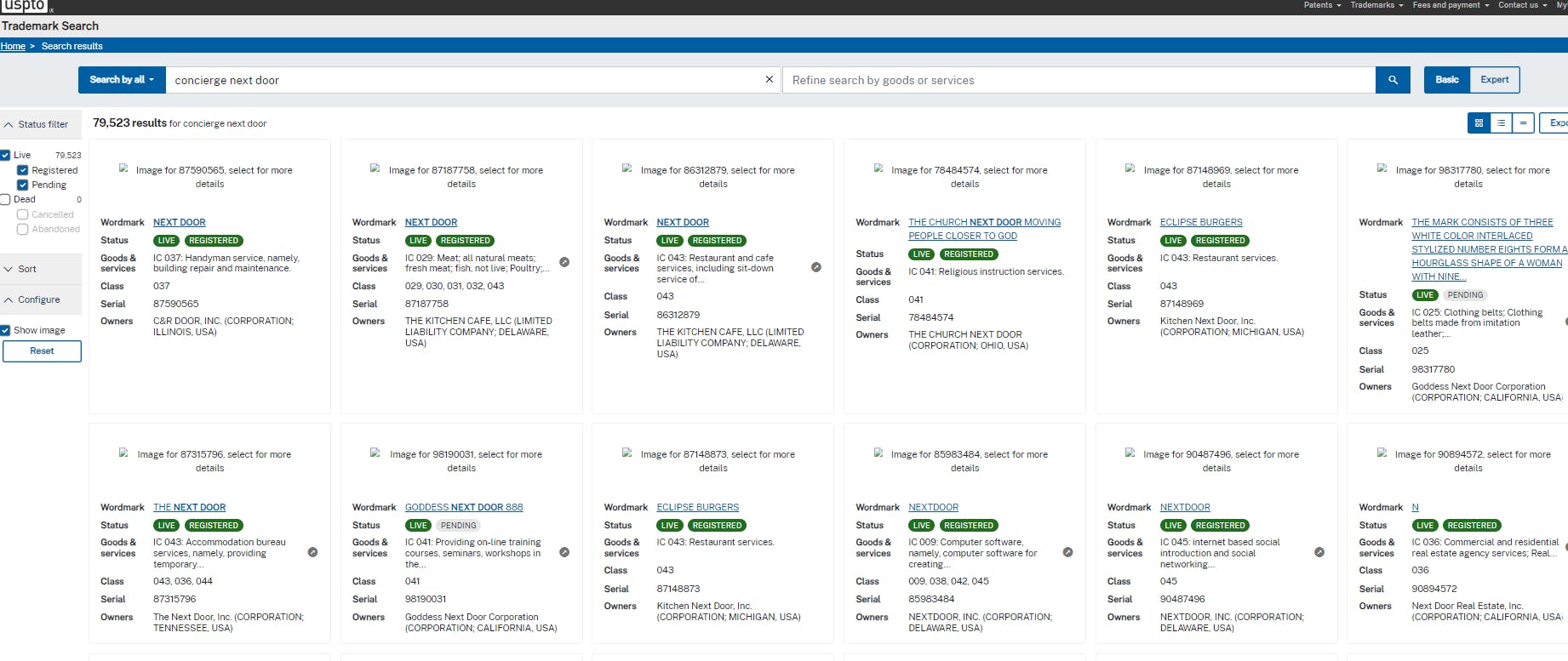Switch to list view icon
1568x661 pixels.
[1501, 123]
